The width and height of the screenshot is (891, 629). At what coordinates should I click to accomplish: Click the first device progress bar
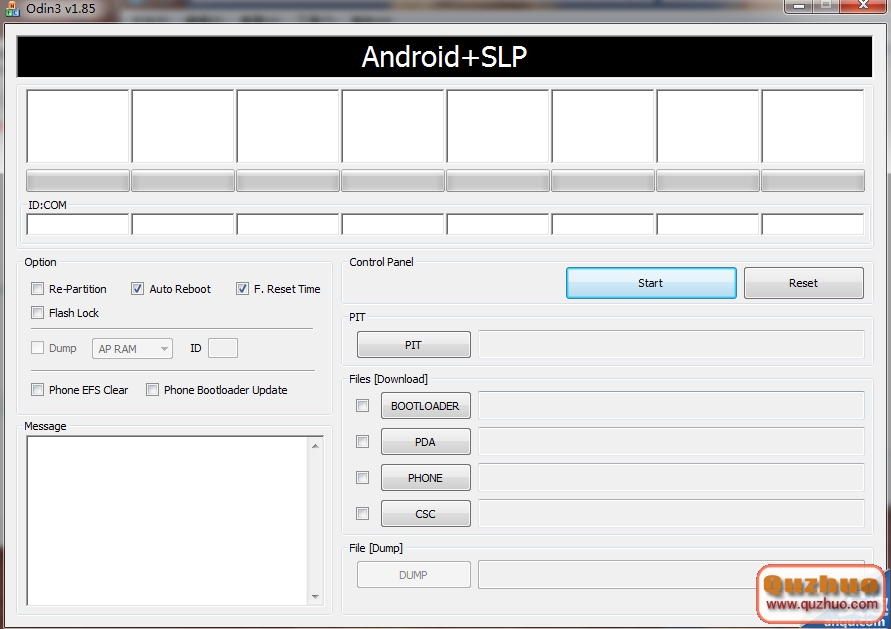pyautogui.click(x=78, y=181)
